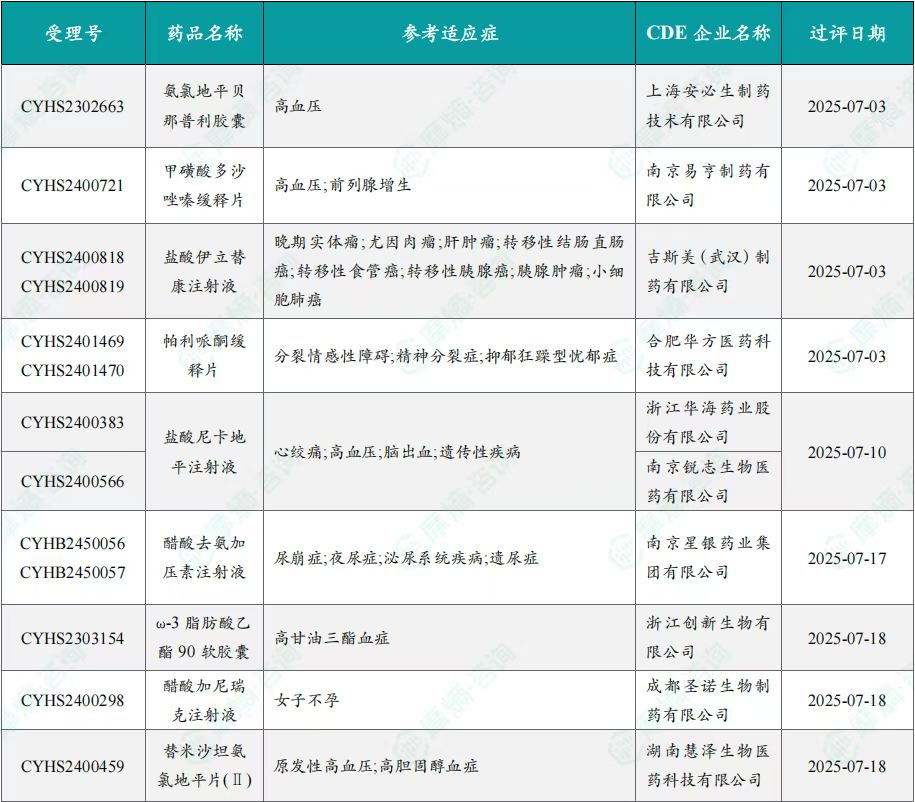Select acceptance number CYHS2400819
The width and height of the screenshot is (915, 802).
tap(72, 286)
